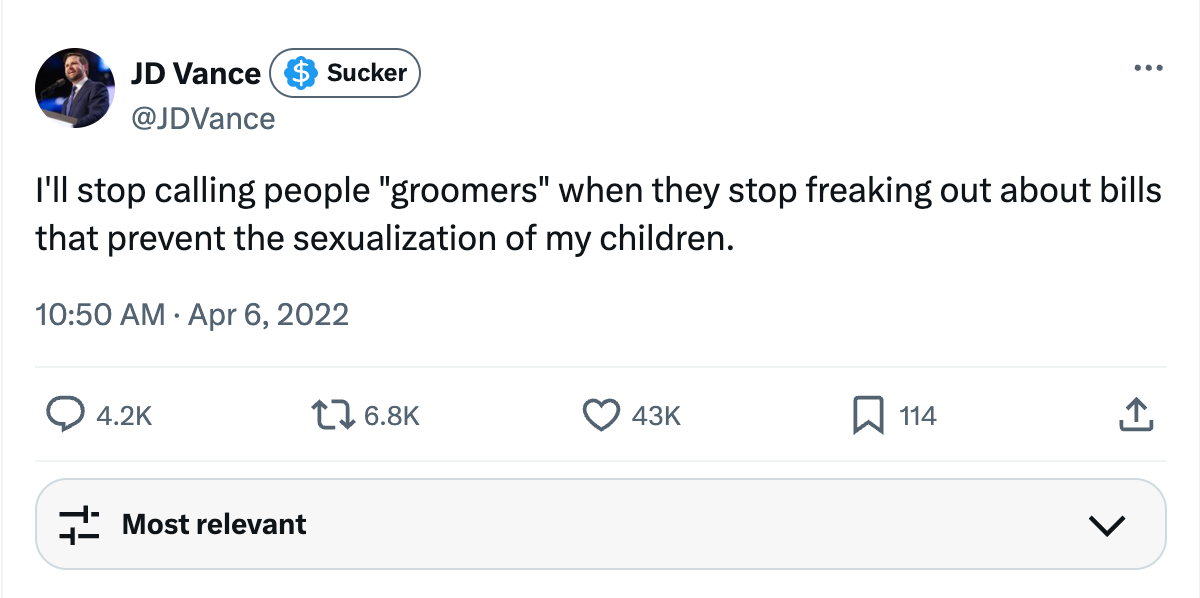Click the Sucker label in the badge
The image size is (1200, 598).
pos(366,72)
